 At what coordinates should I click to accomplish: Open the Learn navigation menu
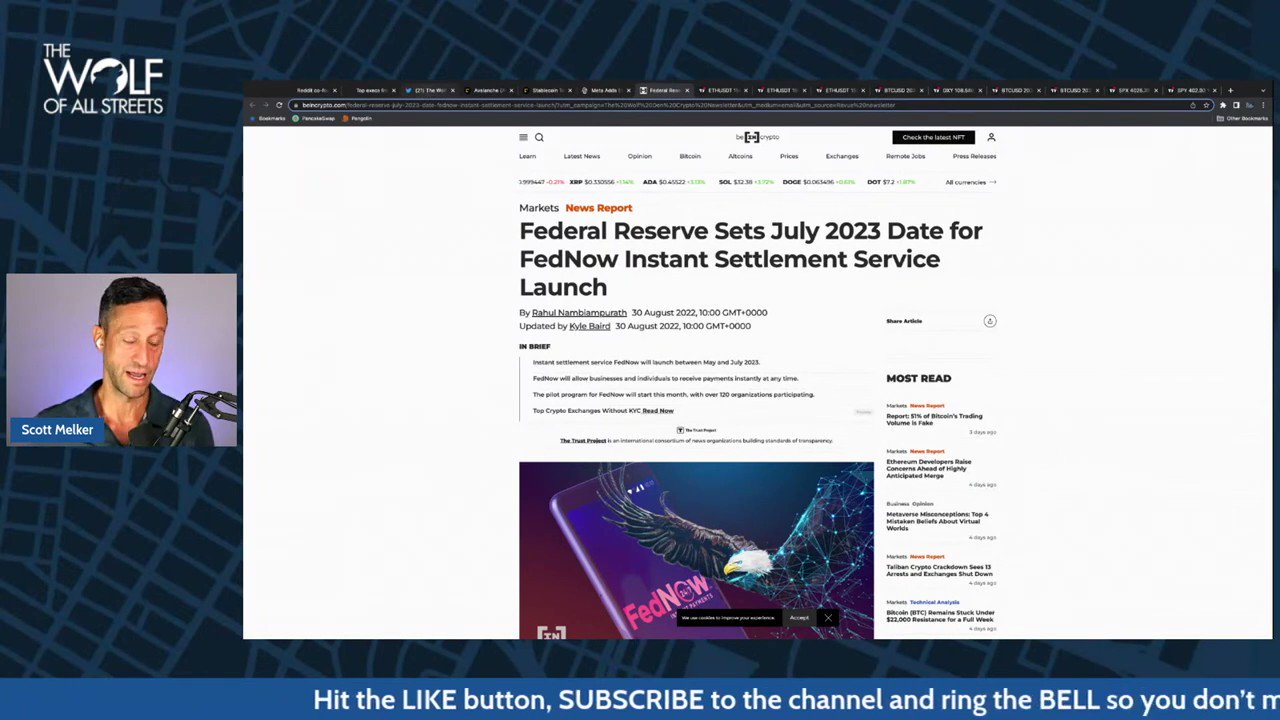(527, 156)
